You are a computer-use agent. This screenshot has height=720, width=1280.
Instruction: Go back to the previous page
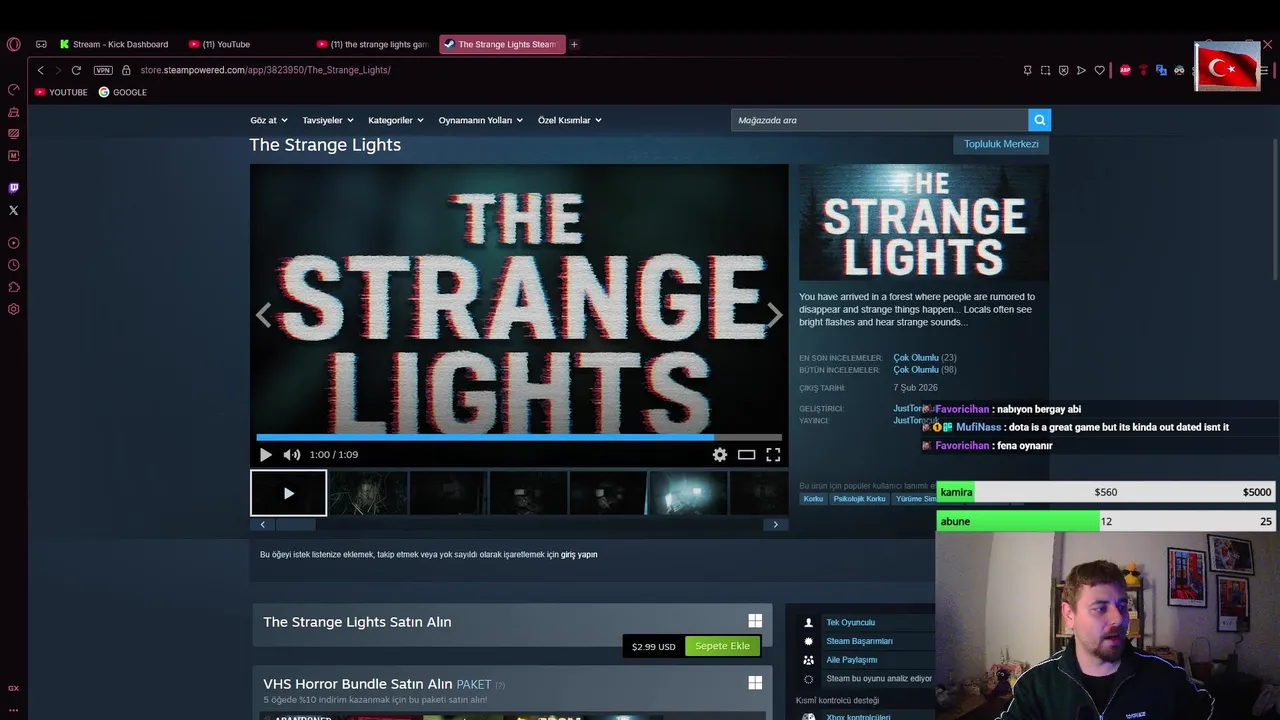40,70
